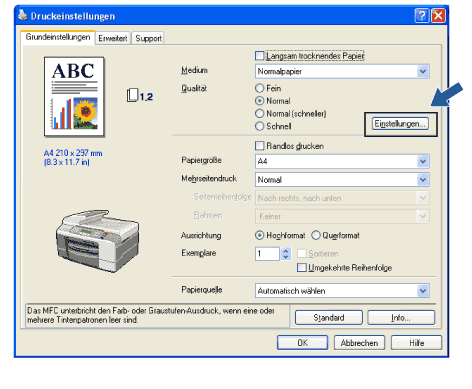The width and height of the screenshot is (472, 389).
Task: Select Querformat orientation
Action: [316, 235]
